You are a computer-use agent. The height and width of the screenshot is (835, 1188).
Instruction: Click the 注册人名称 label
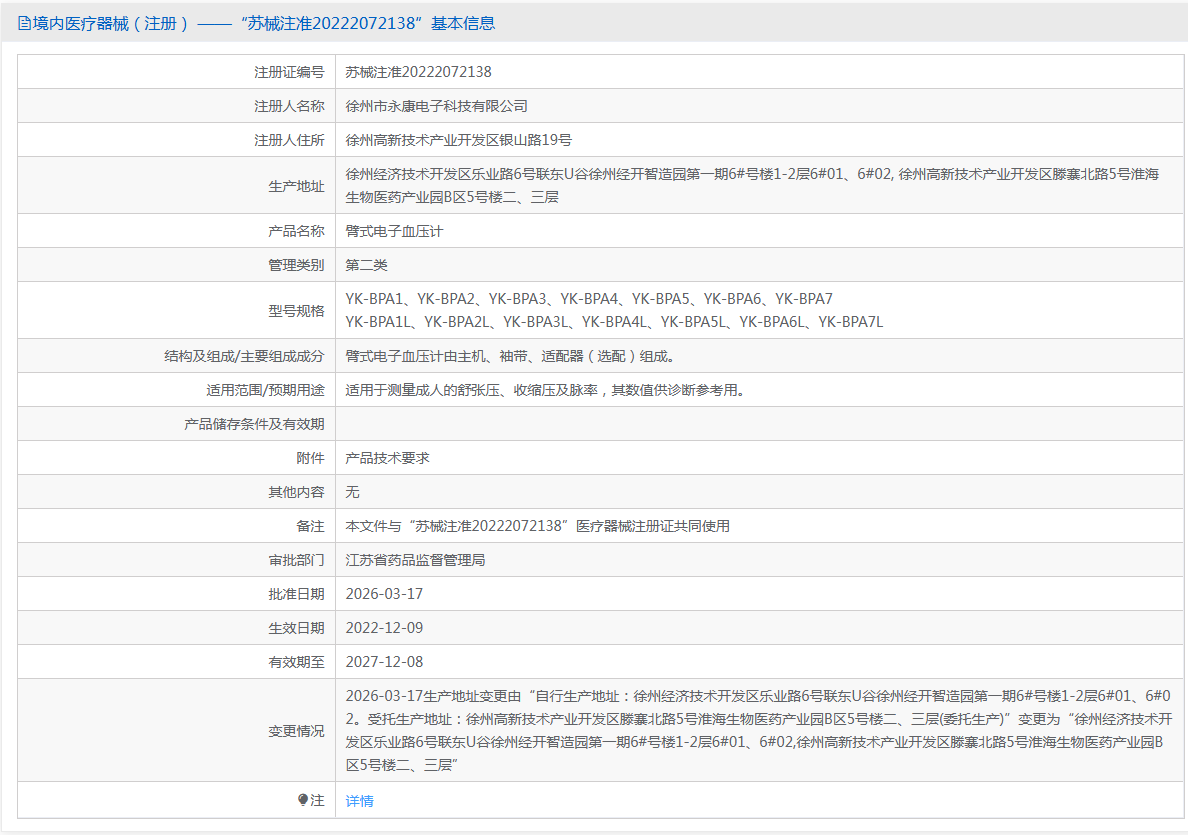pyautogui.click(x=289, y=106)
